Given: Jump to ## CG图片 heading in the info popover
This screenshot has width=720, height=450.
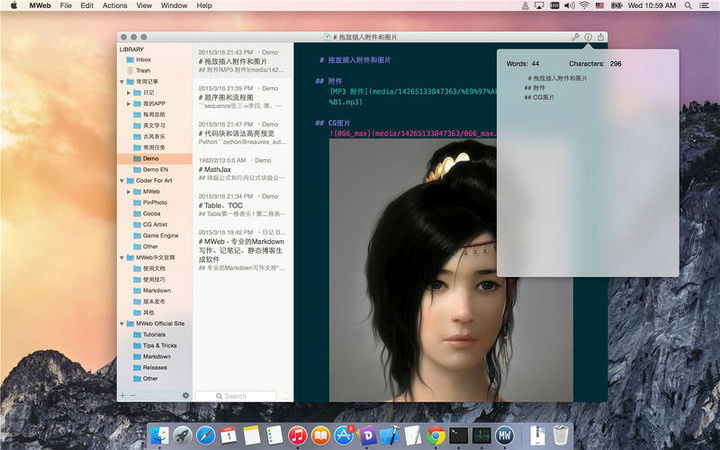Looking at the screenshot, I should pyautogui.click(x=539, y=97).
